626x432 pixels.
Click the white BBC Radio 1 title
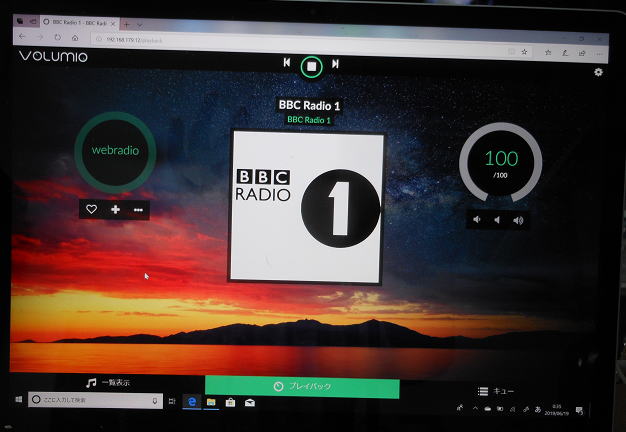point(309,106)
